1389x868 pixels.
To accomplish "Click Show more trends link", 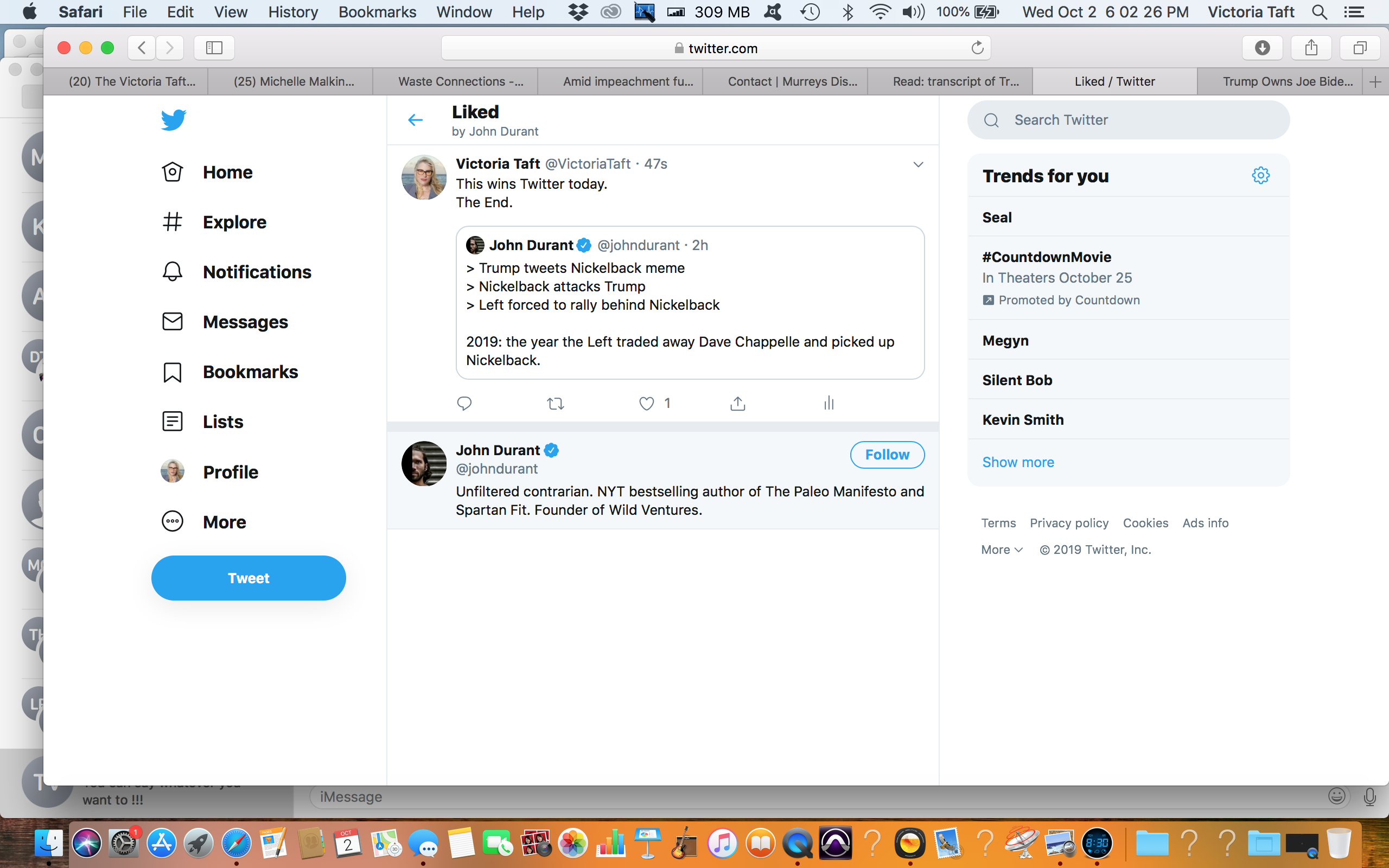I will pos(1018,462).
